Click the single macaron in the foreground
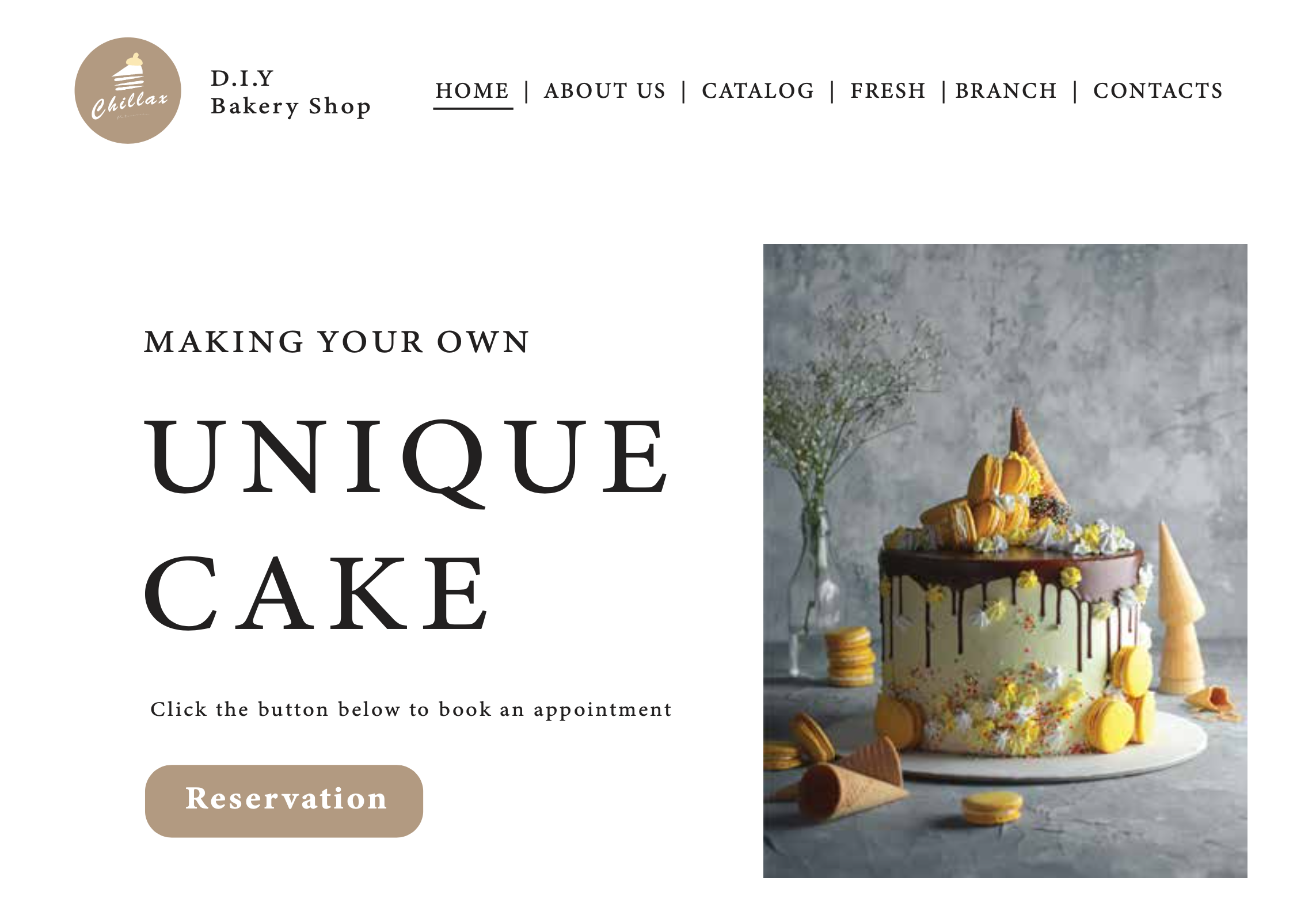The width and height of the screenshot is (1316, 923). (992, 807)
